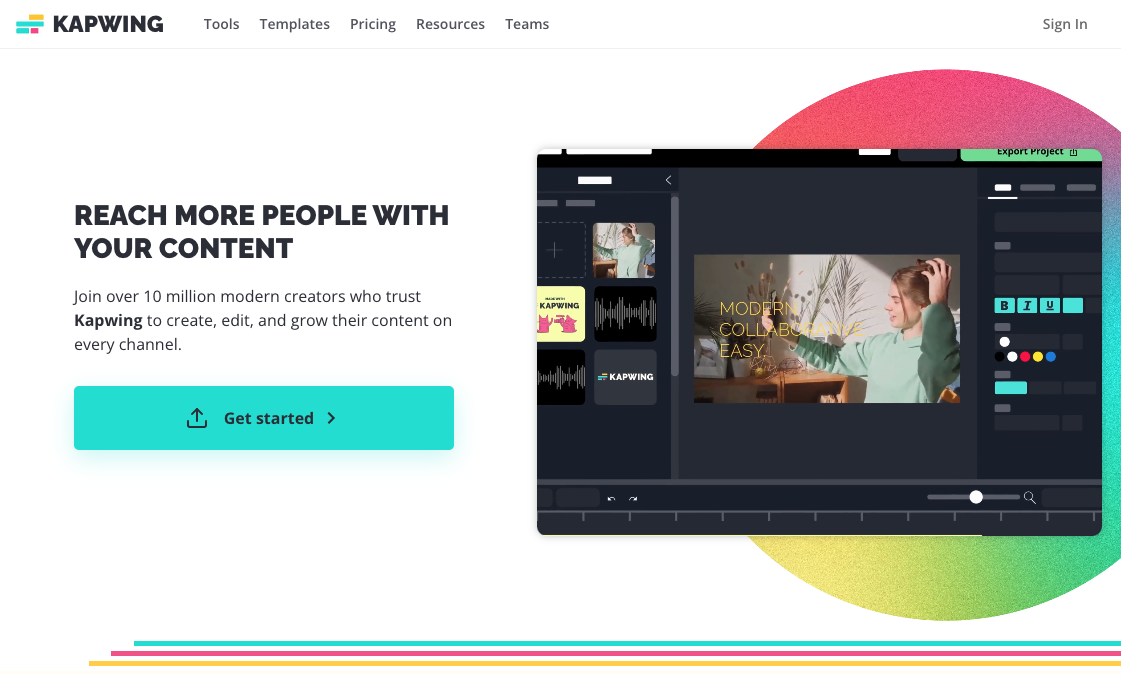Click the Get started button

(264, 418)
